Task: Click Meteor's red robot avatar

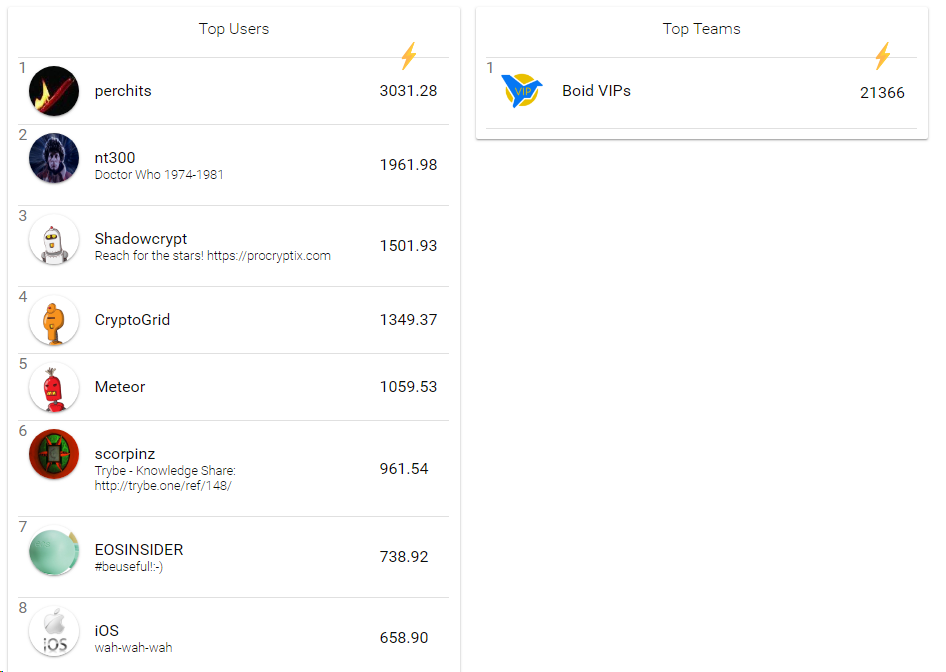Action: coord(54,387)
